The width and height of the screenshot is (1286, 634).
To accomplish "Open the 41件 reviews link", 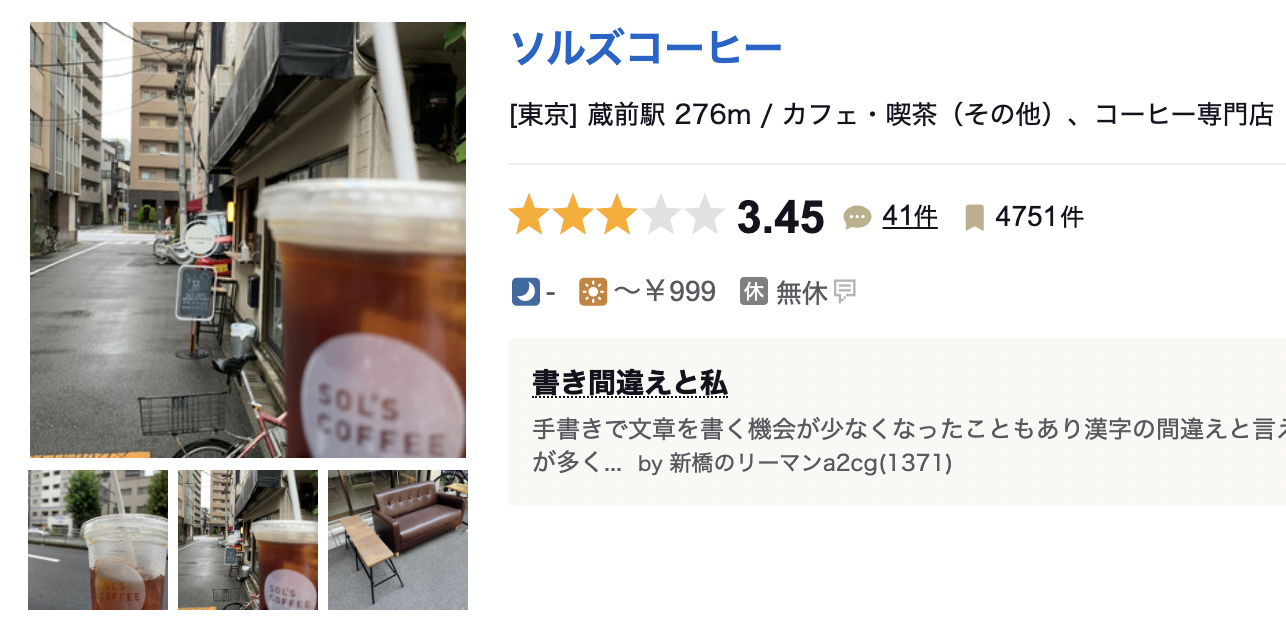I will (x=909, y=216).
